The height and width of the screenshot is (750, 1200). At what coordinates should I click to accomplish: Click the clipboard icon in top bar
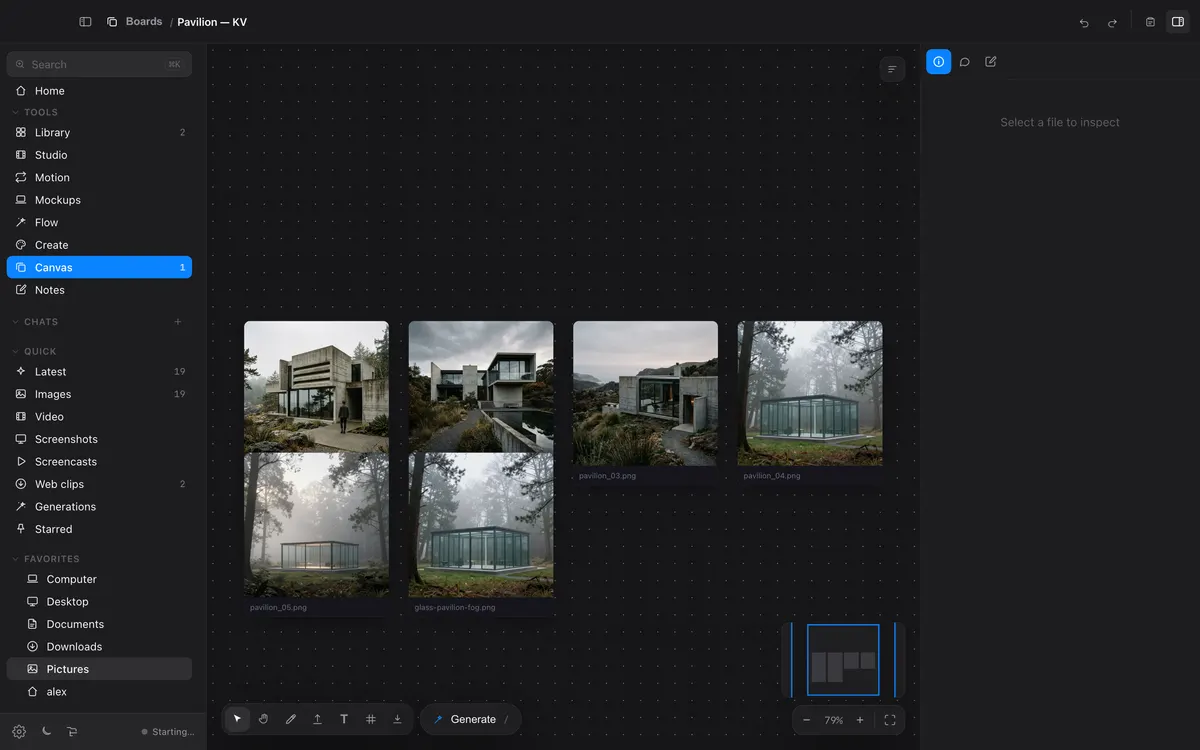pyautogui.click(x=1150, y=22)
